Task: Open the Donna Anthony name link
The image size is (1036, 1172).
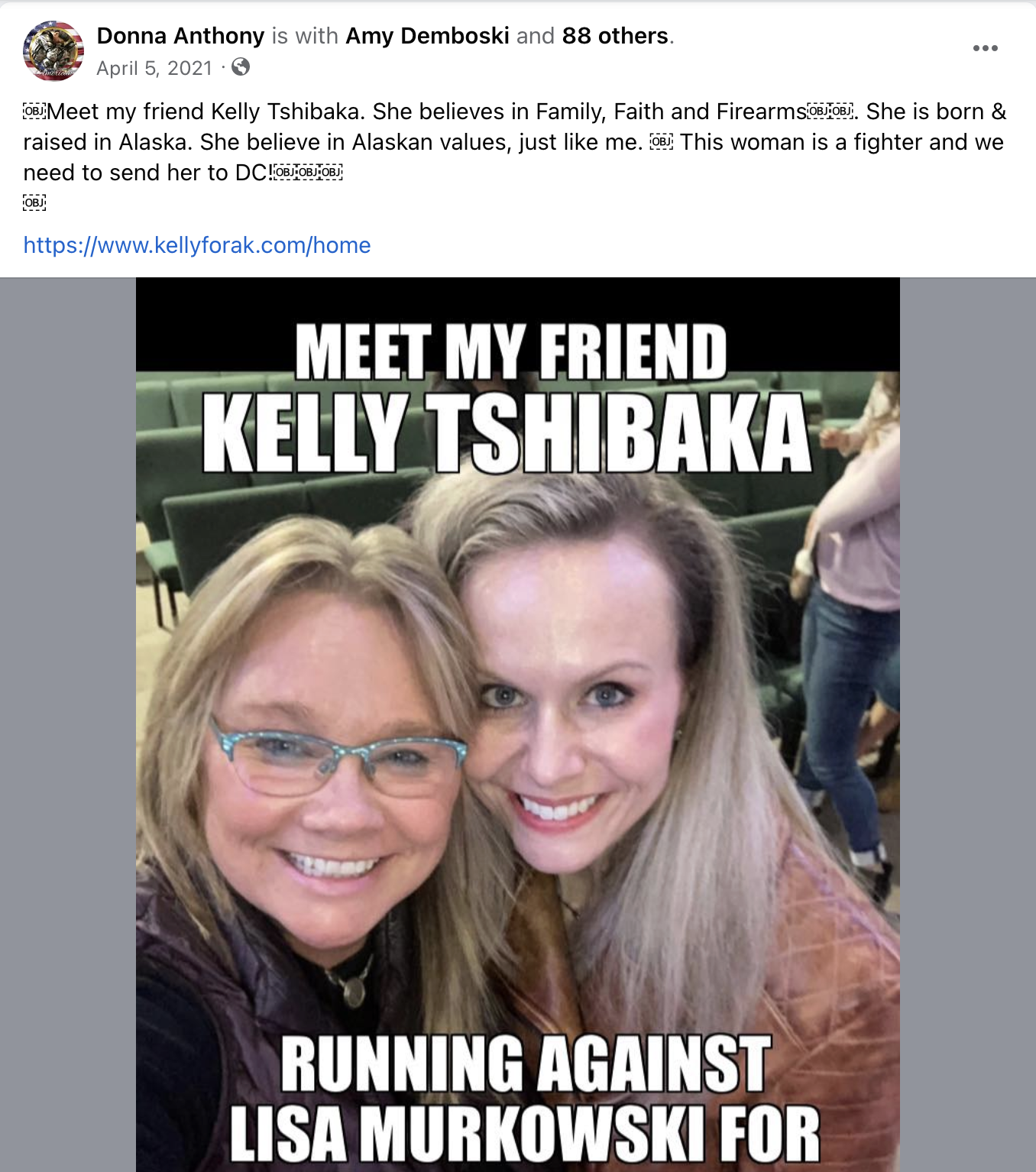Action: coord(180,36)
